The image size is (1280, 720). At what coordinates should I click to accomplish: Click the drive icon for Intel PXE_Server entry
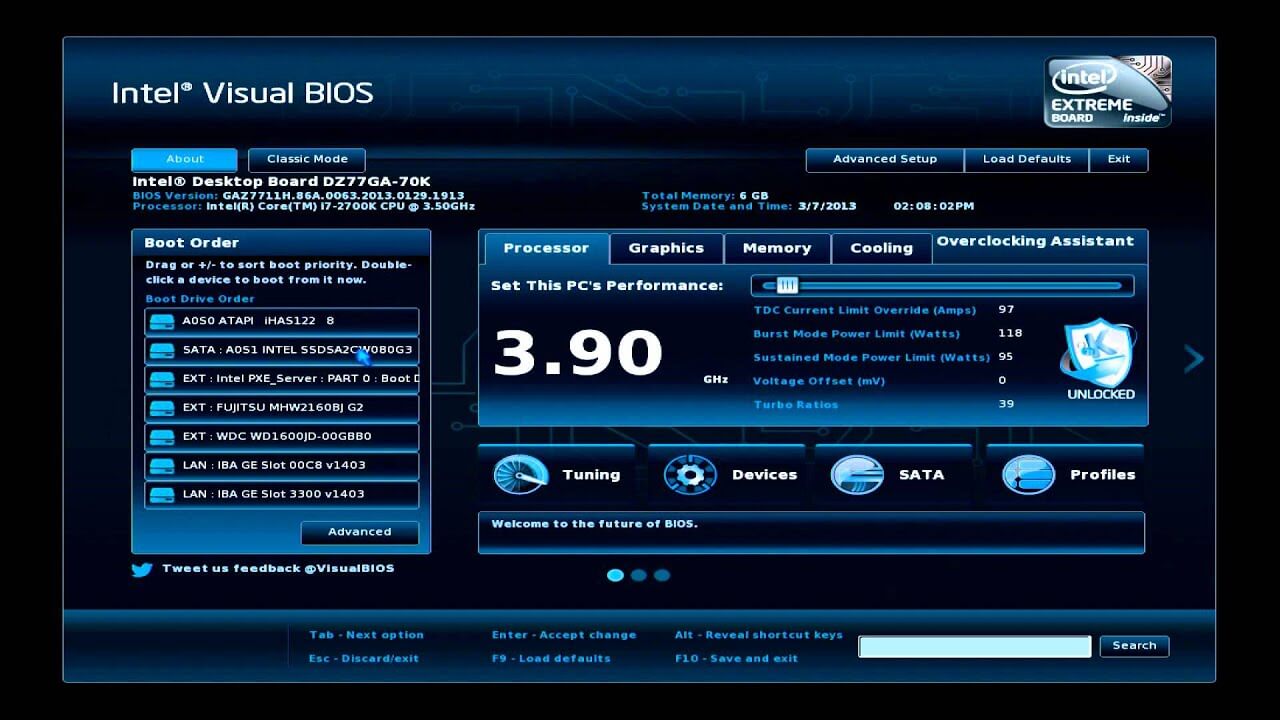(161, 379)
